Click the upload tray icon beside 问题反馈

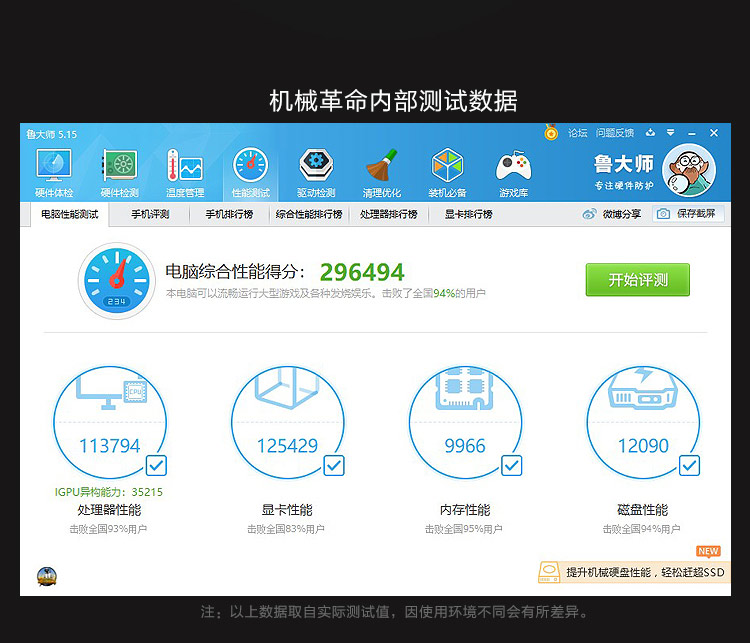click(x=650, y=133)
